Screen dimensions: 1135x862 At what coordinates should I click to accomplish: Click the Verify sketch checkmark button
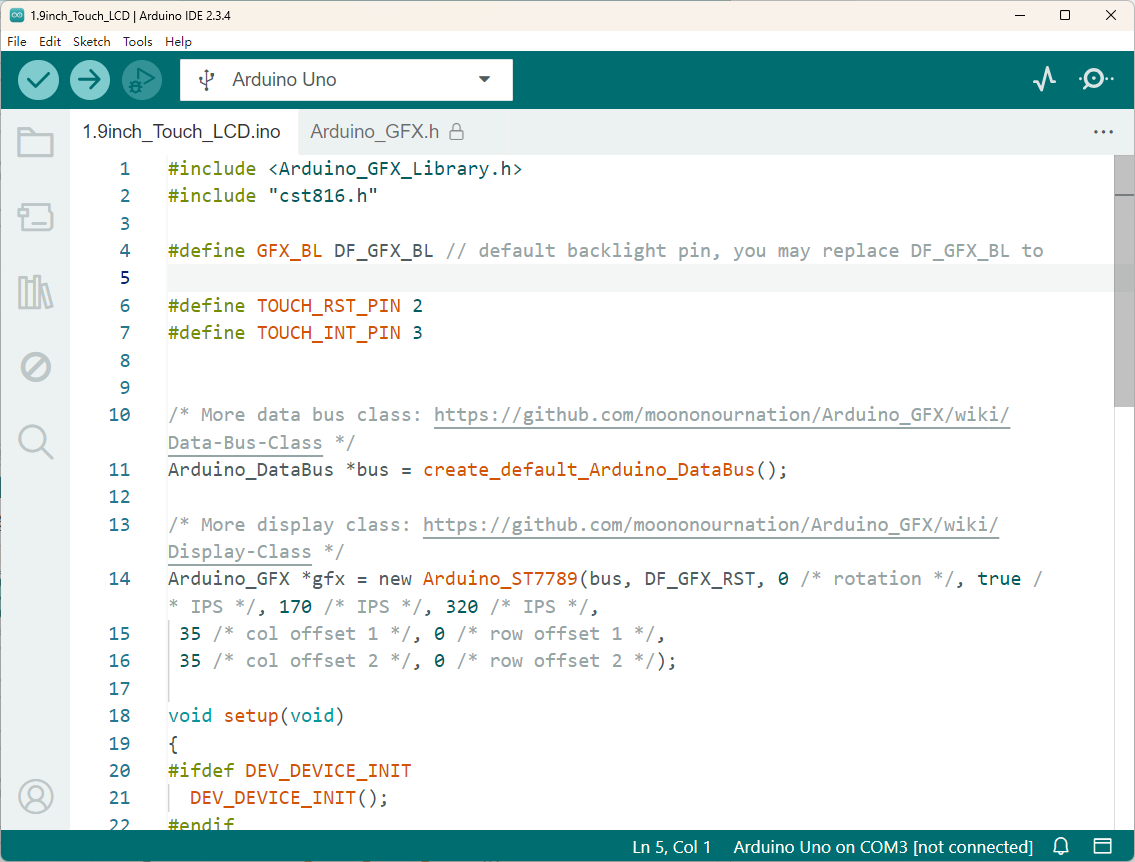(x=38, y=80)
